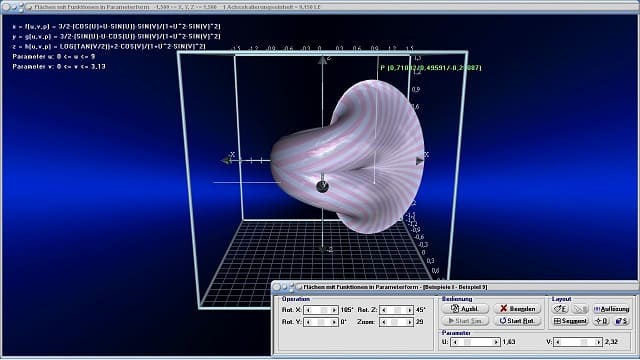Screen dimensions: 640x360
Task: Decrease Rot. X with left arrow
Action: (x=308, y=310)
